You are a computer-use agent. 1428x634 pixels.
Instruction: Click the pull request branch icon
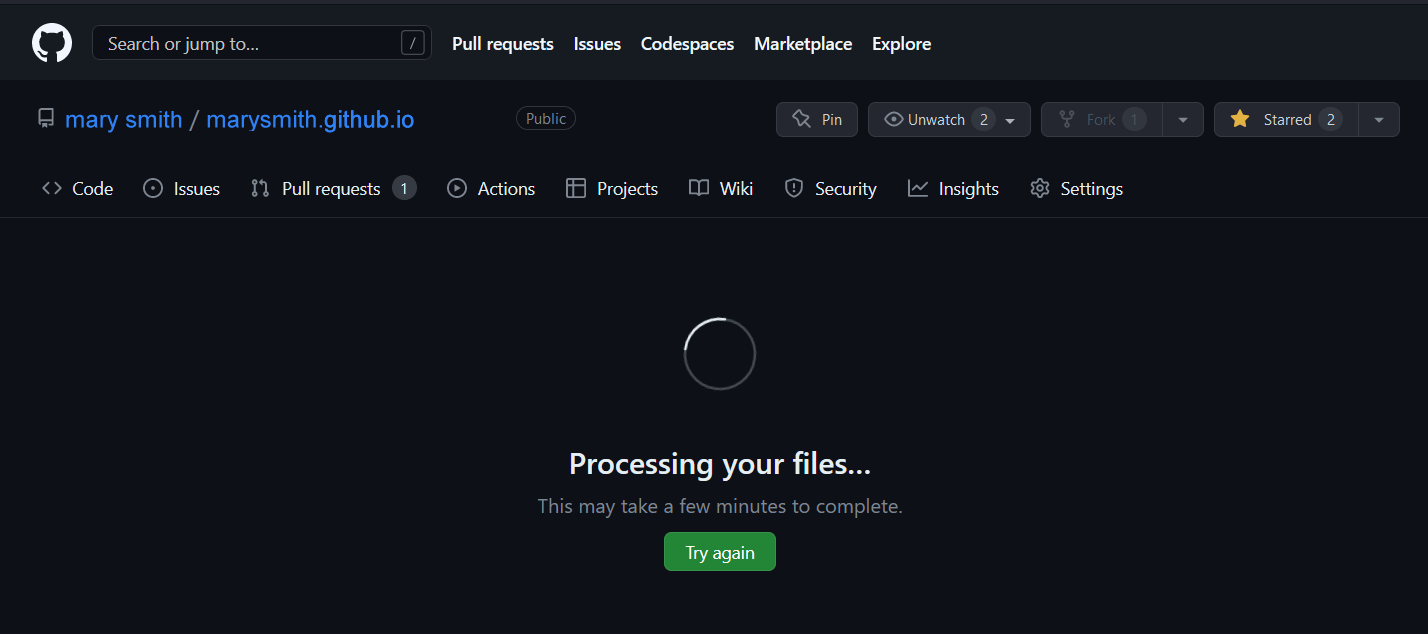click(260, 189)
